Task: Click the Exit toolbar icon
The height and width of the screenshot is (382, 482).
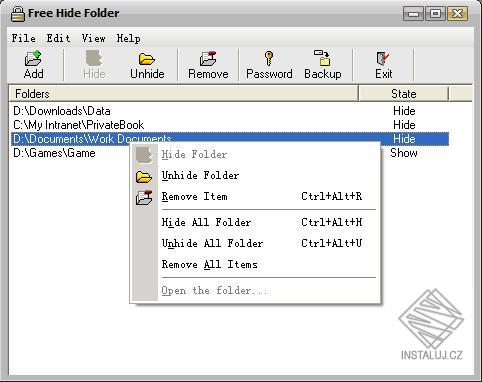Action: pyautogui.click(x=384, y=65)
